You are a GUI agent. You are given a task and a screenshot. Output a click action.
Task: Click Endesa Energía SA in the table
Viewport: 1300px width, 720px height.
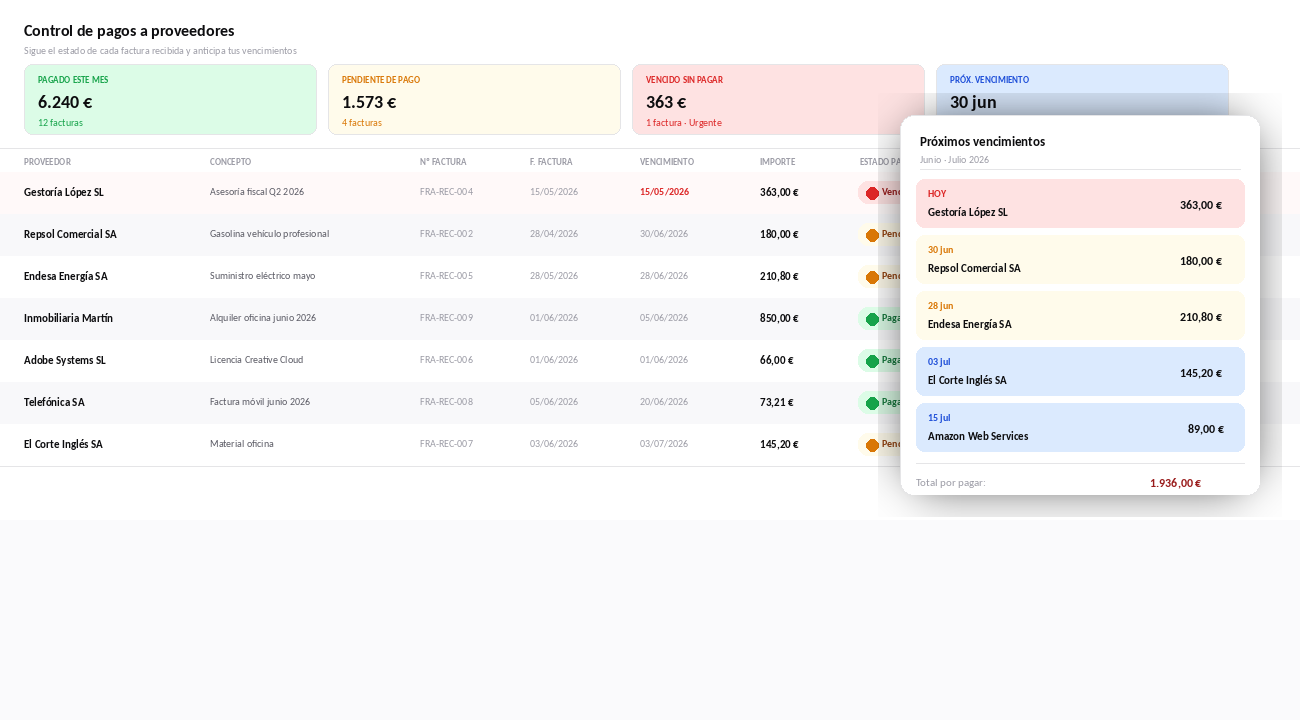pyautogui.click(x=66, y=276)
